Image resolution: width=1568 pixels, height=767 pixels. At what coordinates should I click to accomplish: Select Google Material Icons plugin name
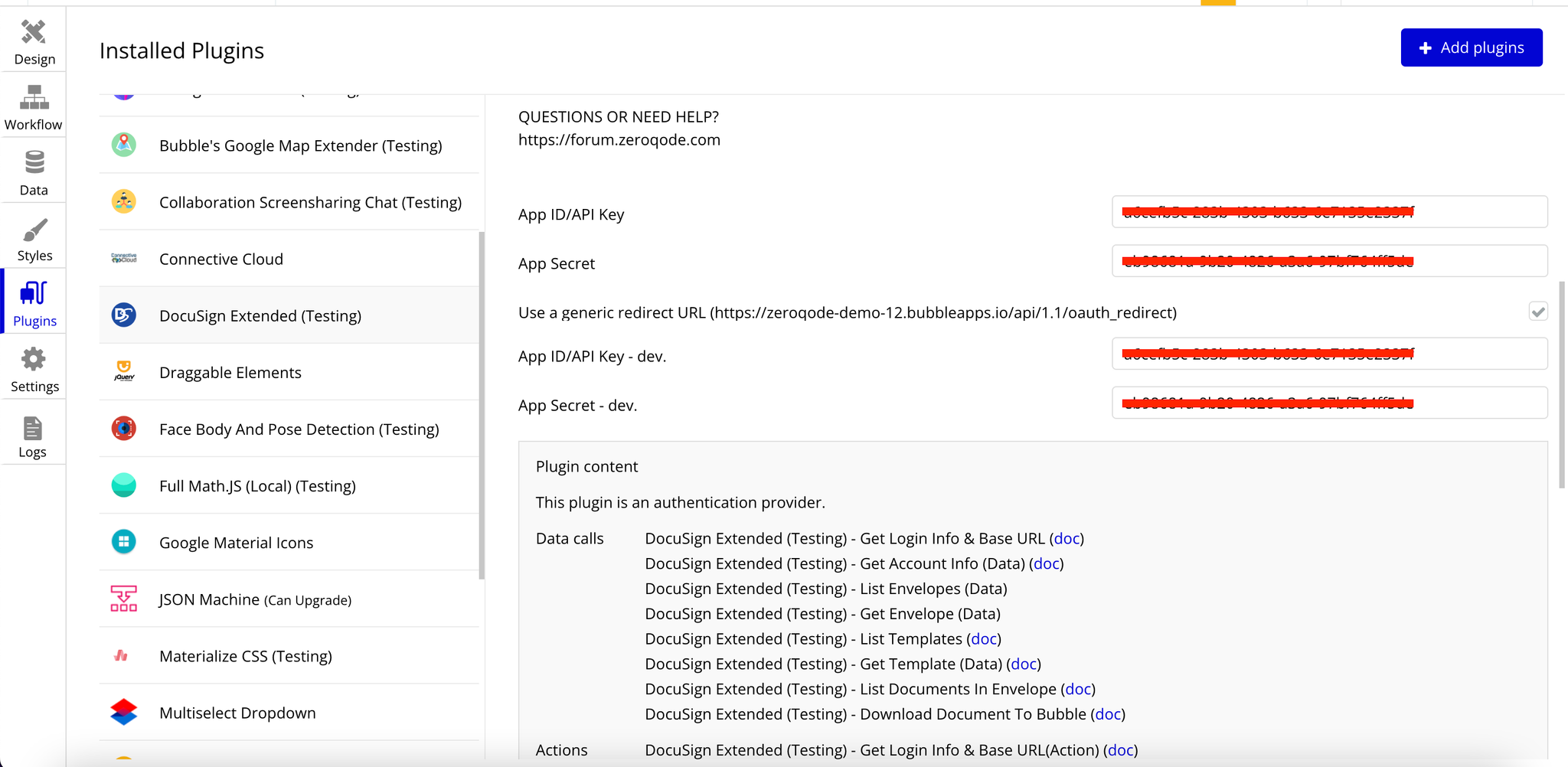tap(237, 542)
